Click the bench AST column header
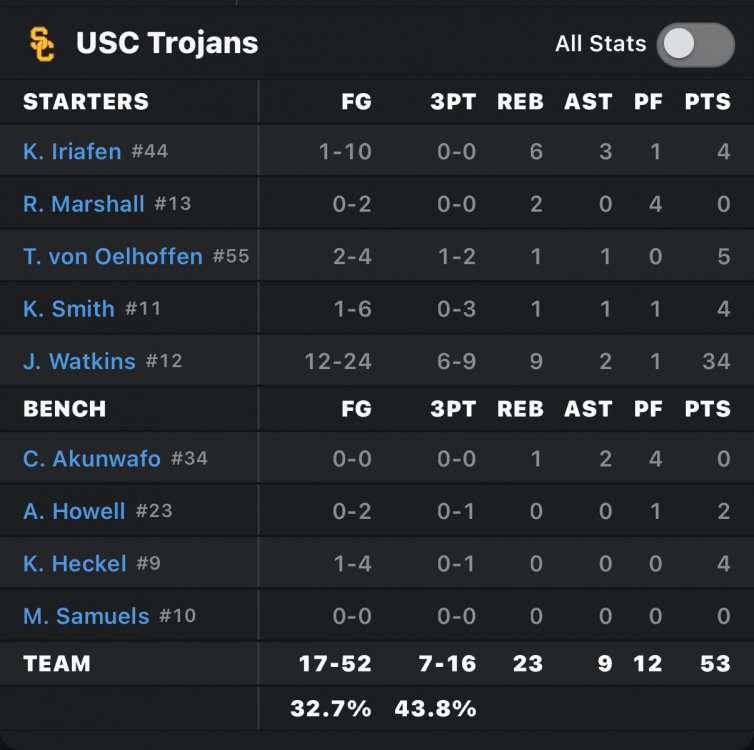Viewport: 754px width, 750px height. point(589,409)
